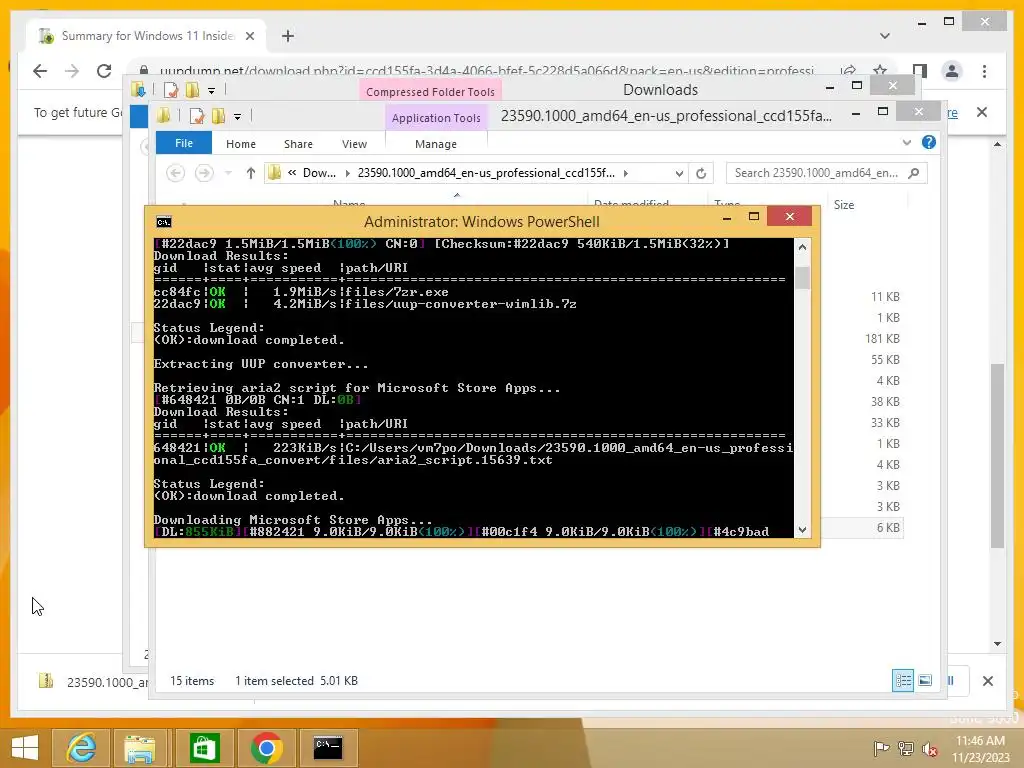
Task: Switch to the View ribbon tab
Action: coord(354,144)
